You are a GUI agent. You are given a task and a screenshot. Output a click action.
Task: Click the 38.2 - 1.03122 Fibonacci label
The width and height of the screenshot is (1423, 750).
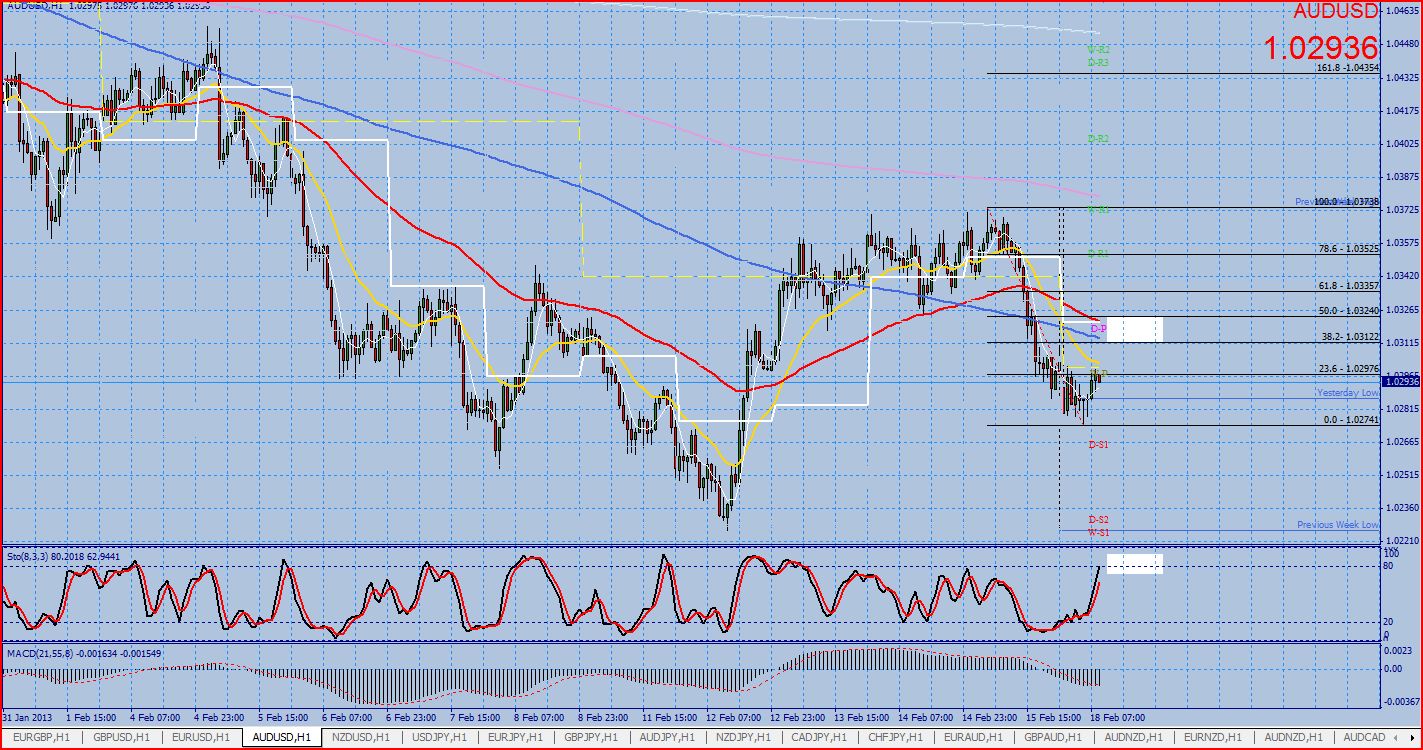pos(1349,337)
